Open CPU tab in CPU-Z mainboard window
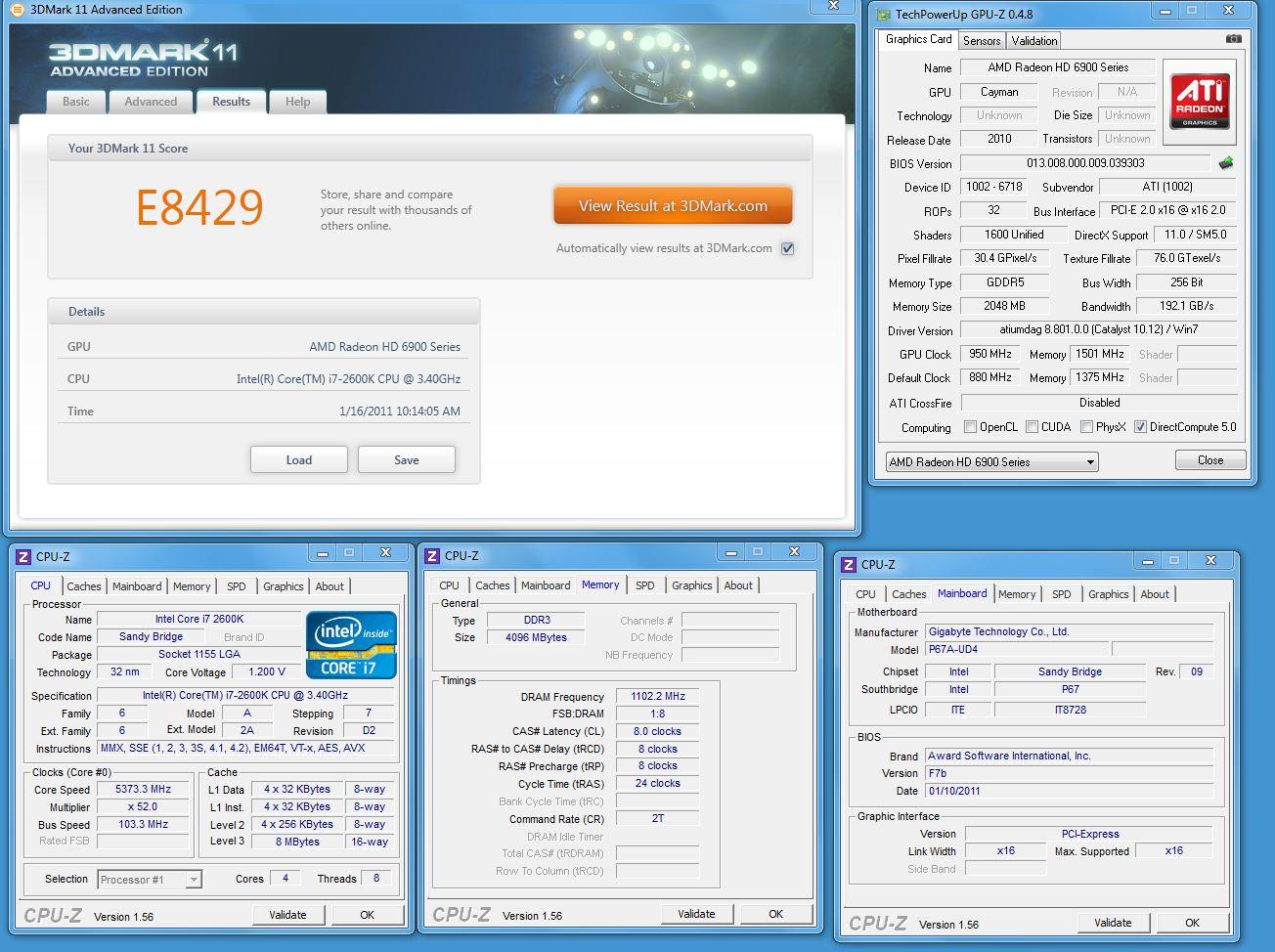 click(x=865, y=594)
